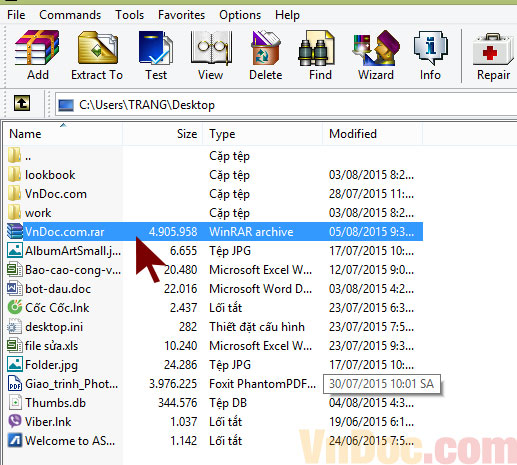Viewport: 517px width, 465px height.
Task: Click the Find binoculars toolbar icon
Action: point(317,48)
